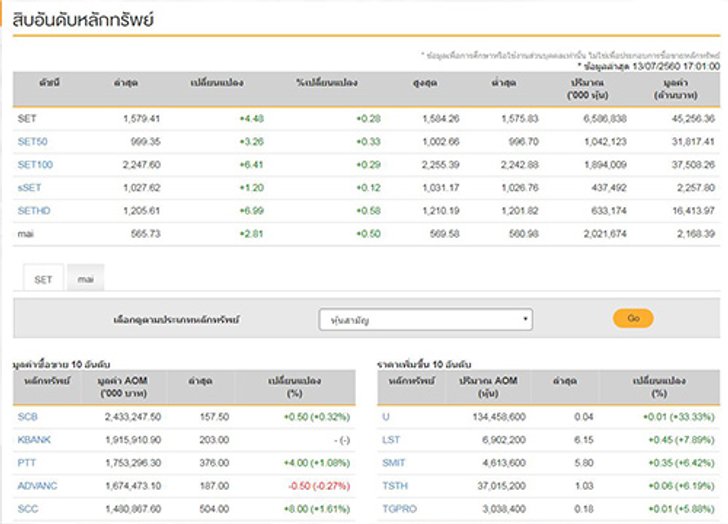Open the sSET index link
The height and width of the screenshot is (524, 728).
(x=29, y=188)
